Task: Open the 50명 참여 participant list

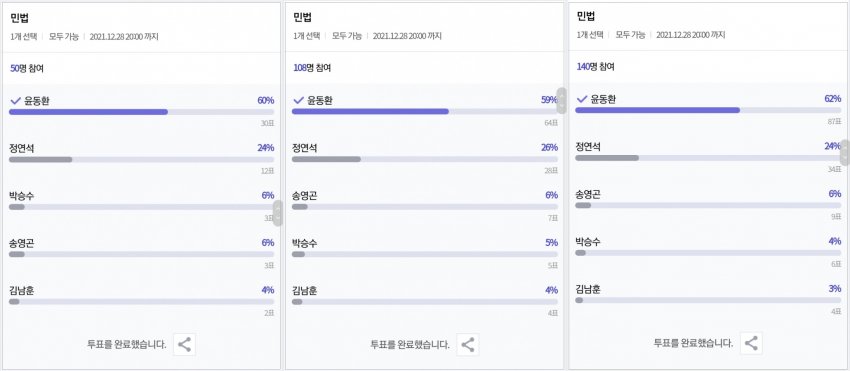Action: [27, 68]
